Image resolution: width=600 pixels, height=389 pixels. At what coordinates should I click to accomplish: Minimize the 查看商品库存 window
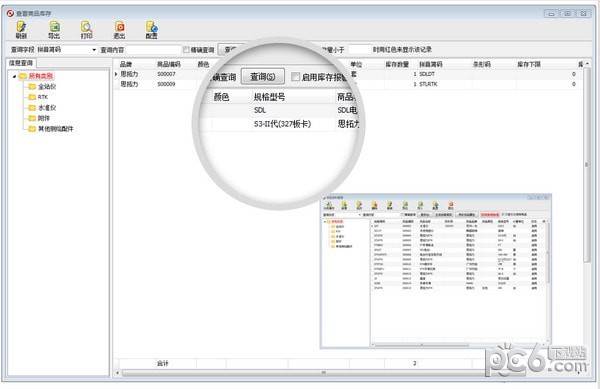pos(551,14)
